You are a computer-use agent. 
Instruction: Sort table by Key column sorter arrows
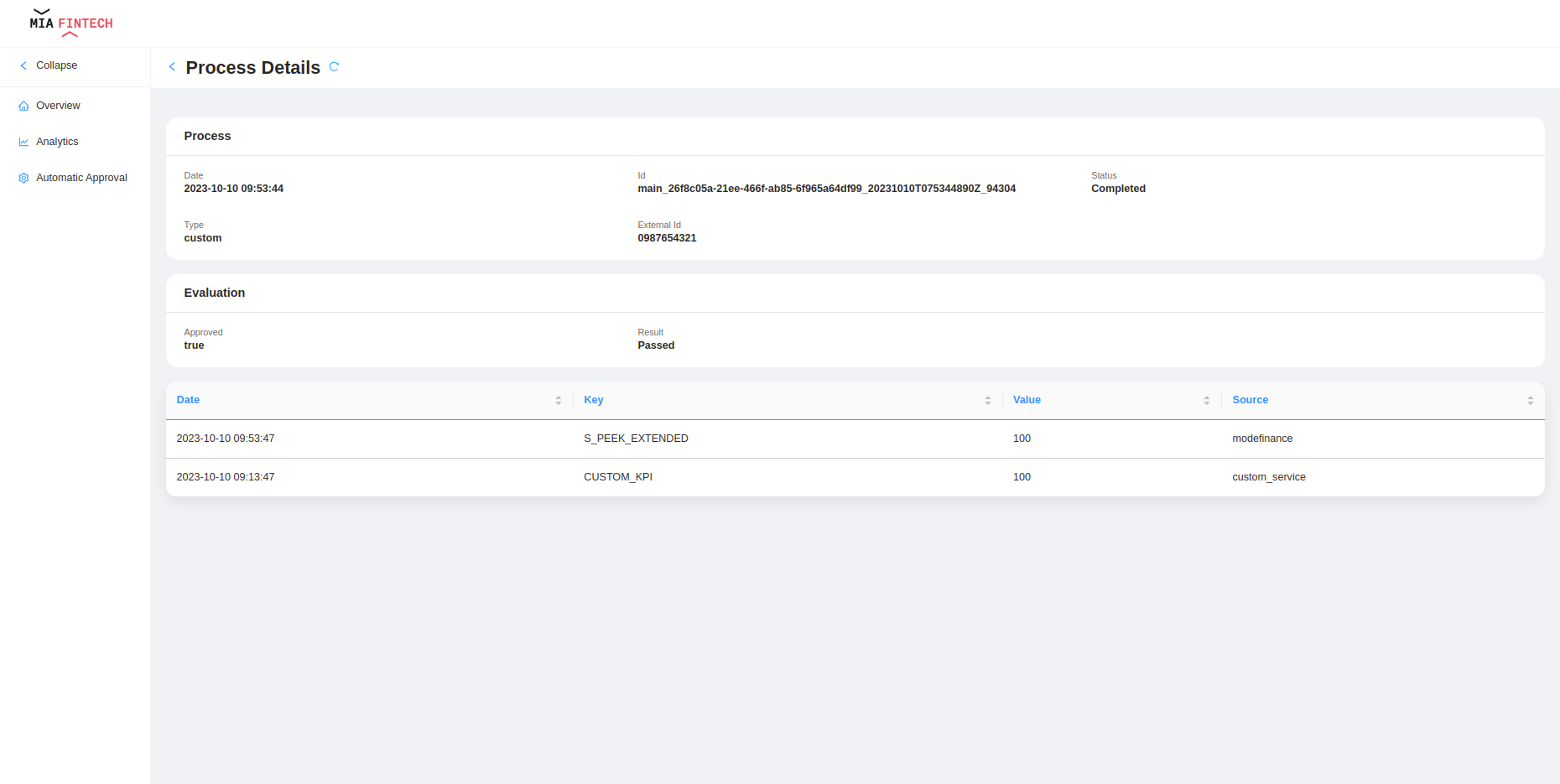pos(987,401)
